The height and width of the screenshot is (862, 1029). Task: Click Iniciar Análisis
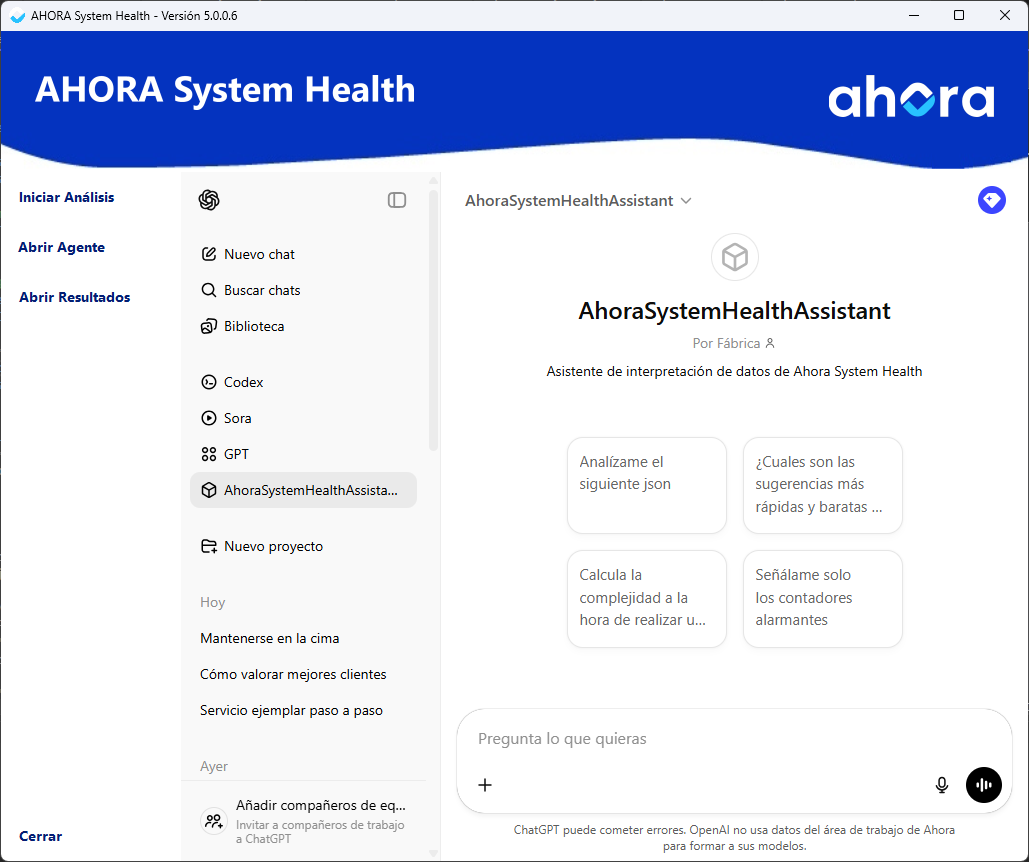(x=66, y=197)
